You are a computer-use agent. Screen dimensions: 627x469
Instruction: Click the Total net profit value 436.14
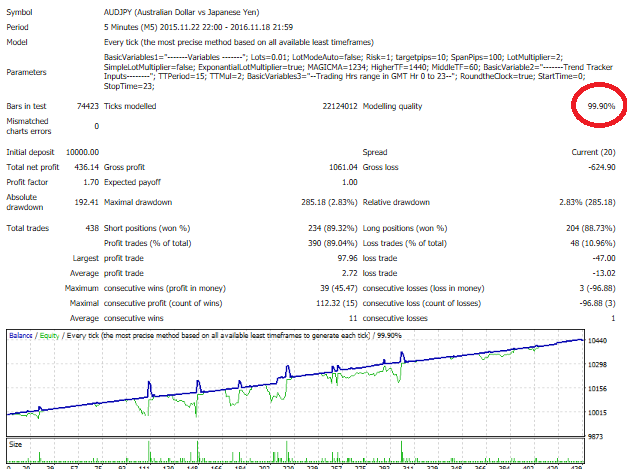[x=86, y=167]
